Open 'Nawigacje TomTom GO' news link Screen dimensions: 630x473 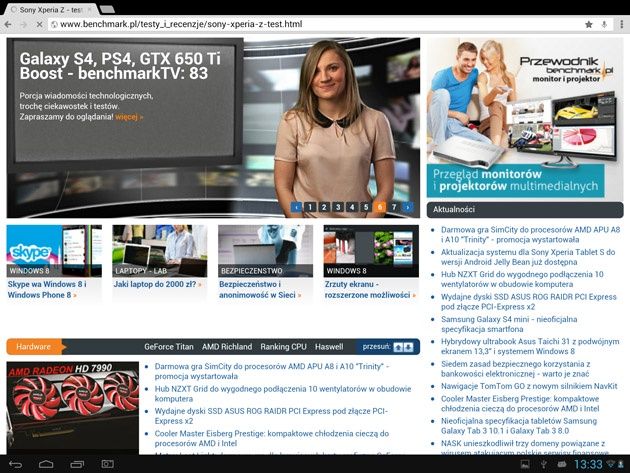(x=529, y=386)
